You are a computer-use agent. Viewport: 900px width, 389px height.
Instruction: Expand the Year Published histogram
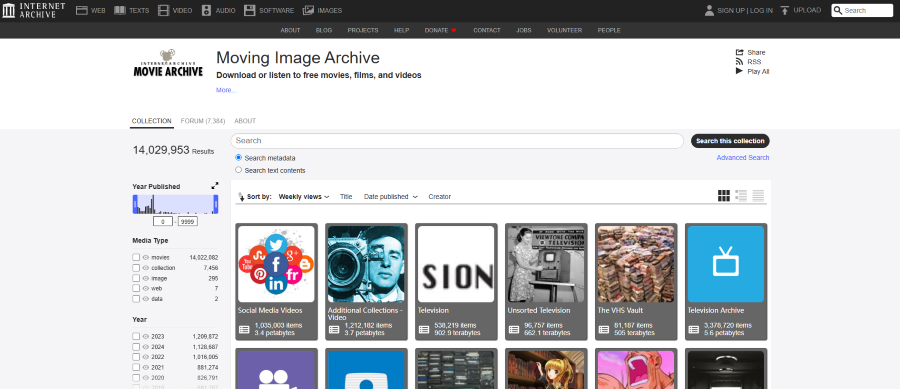click(x=215, y=186)
